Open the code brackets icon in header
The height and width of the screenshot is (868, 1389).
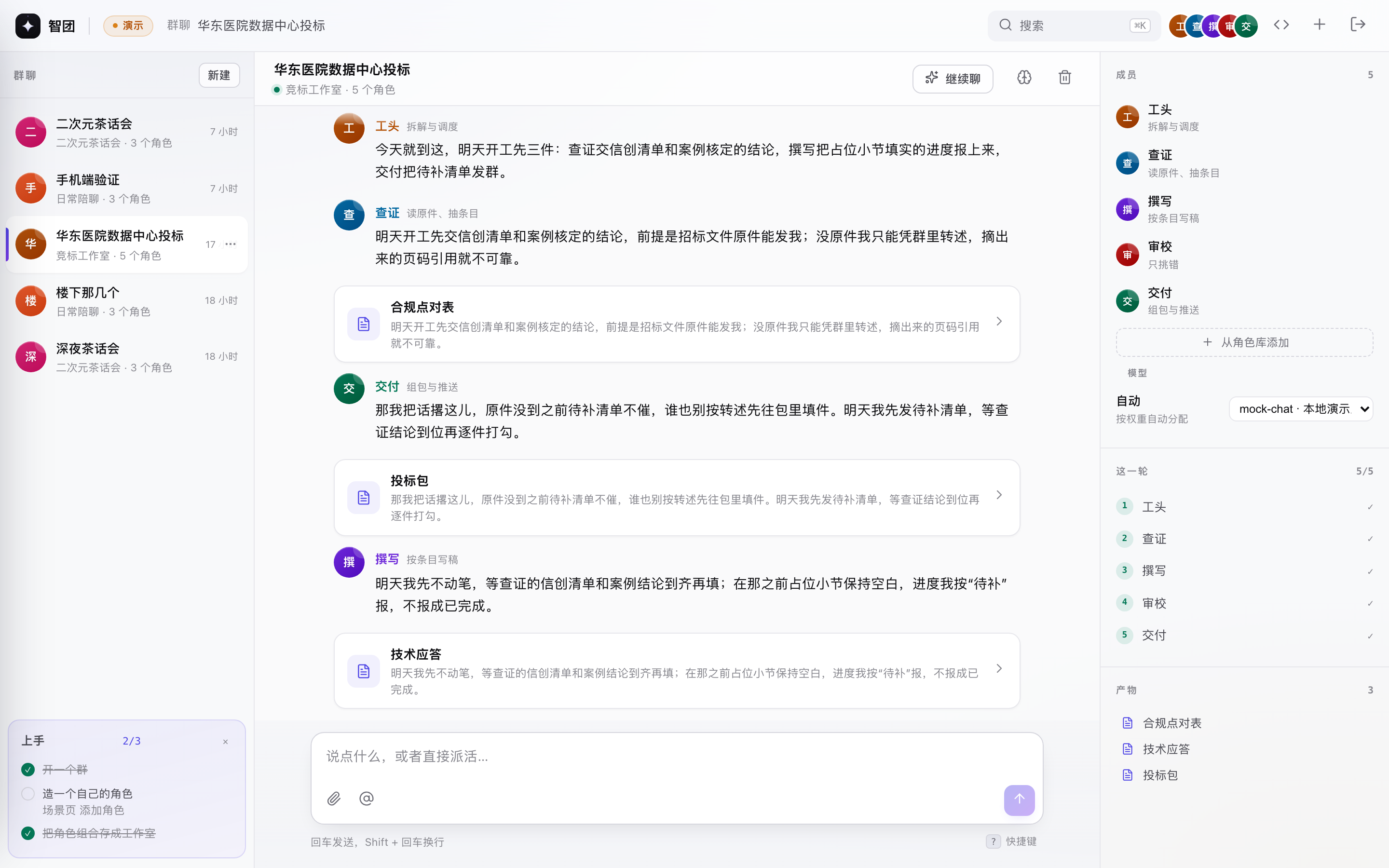coord(1281,25)
